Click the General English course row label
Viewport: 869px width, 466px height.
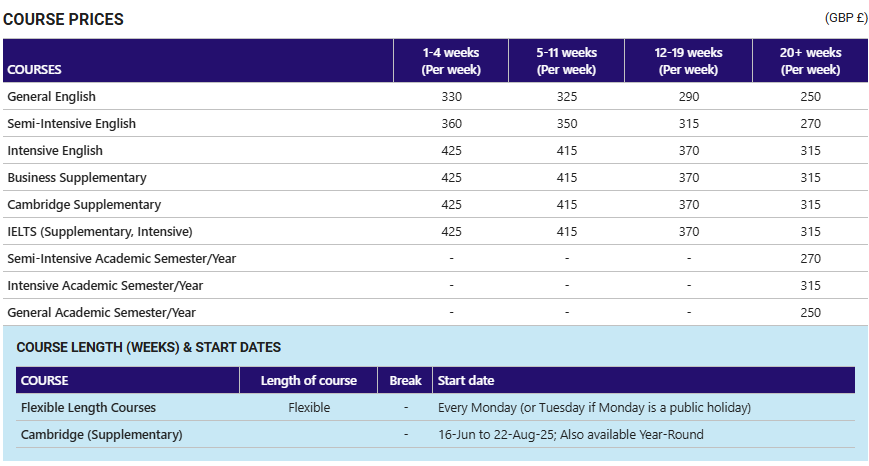pyautogui.click(x=52, y=96)
